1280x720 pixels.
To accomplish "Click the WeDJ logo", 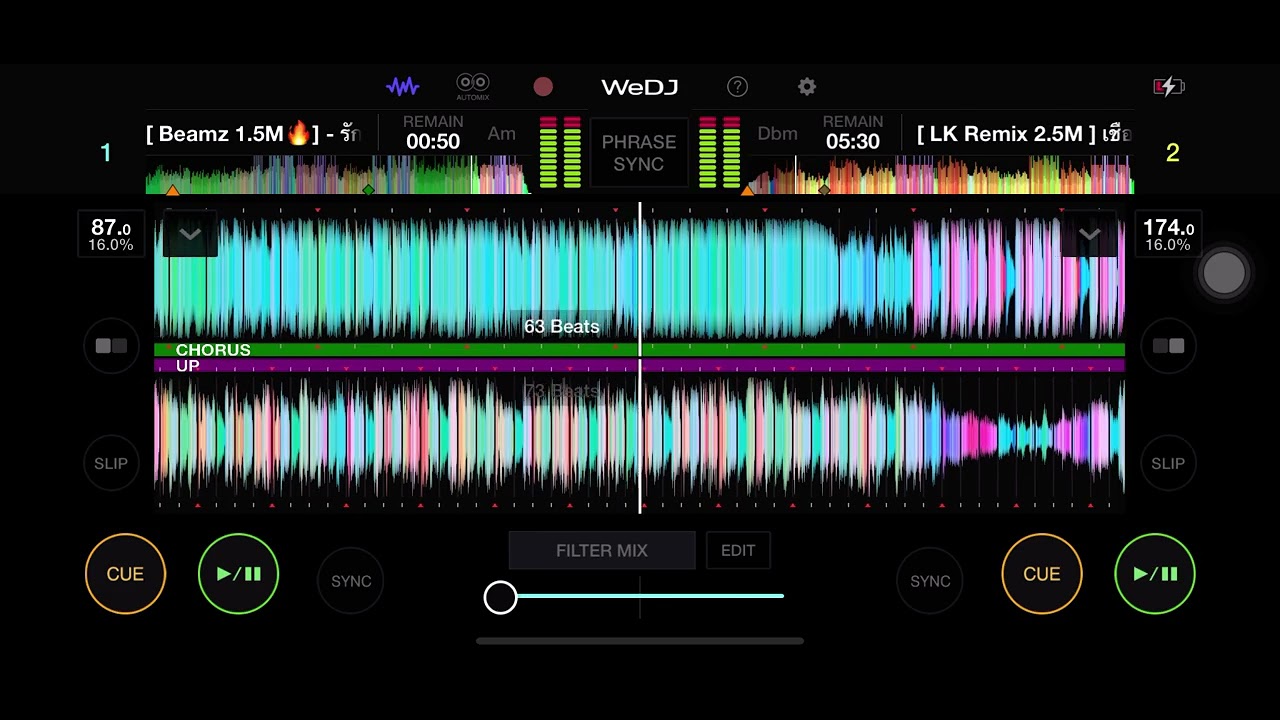I will point(640,87).
